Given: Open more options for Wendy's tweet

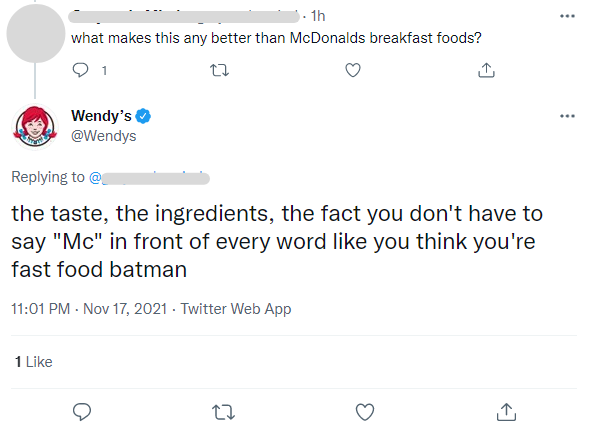Looking at the screenshot, I should [567, 116].
